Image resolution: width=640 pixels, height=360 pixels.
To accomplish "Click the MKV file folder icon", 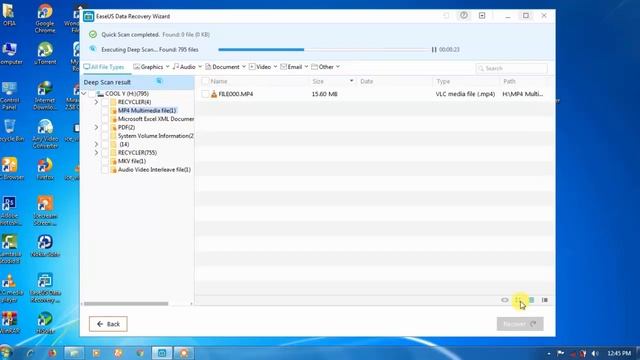I will pos(113,161).
